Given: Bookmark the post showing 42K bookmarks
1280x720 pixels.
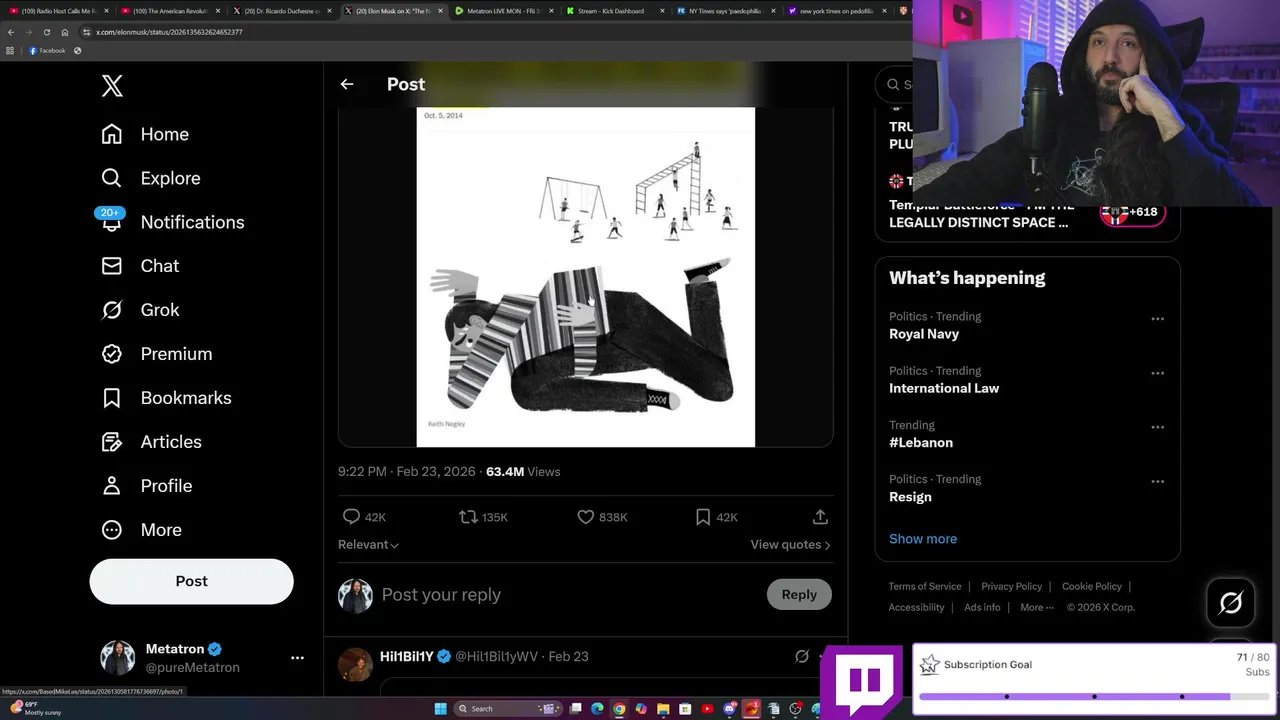Looking at the screenshot, I should click(x=703, y=517).
